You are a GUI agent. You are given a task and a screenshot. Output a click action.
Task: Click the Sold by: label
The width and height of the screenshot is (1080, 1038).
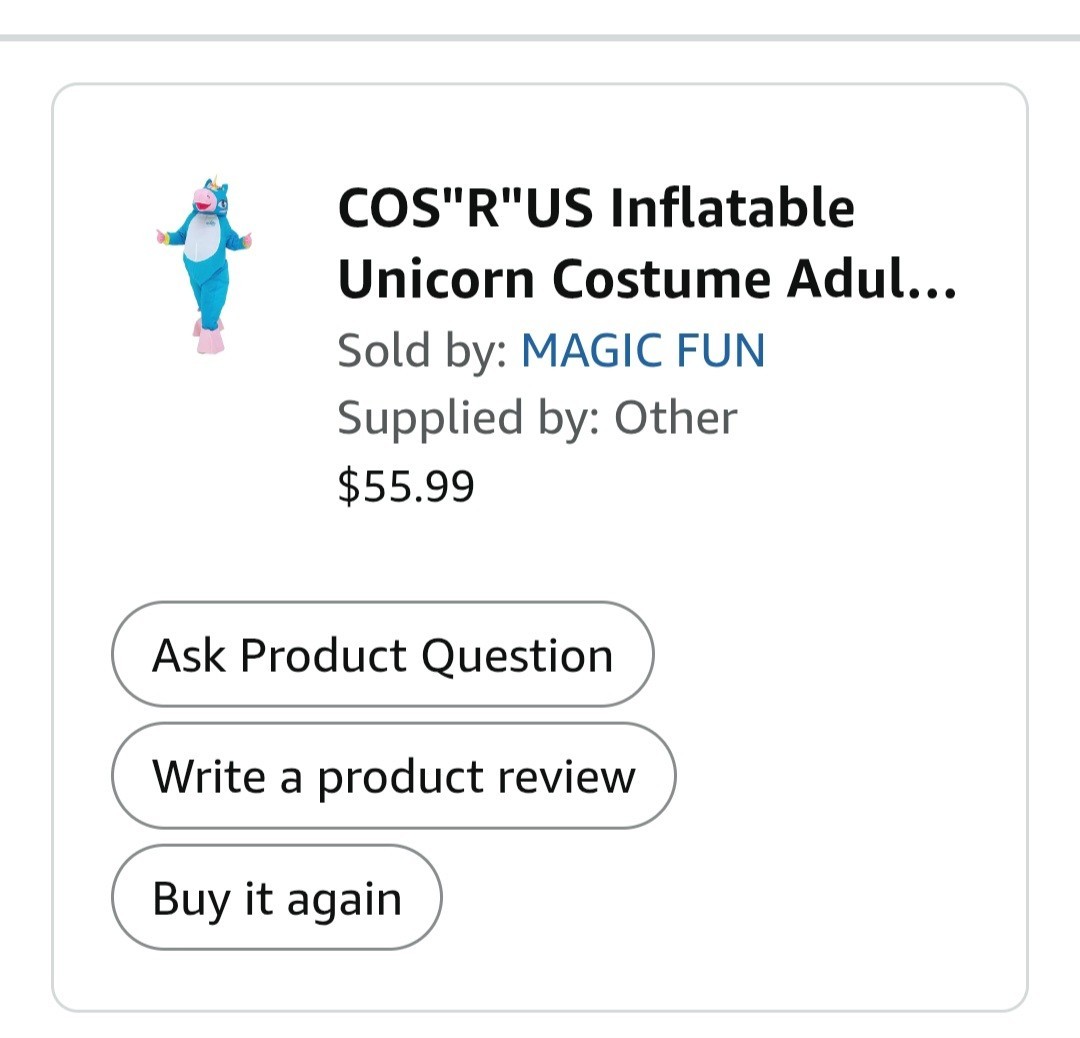424,351
